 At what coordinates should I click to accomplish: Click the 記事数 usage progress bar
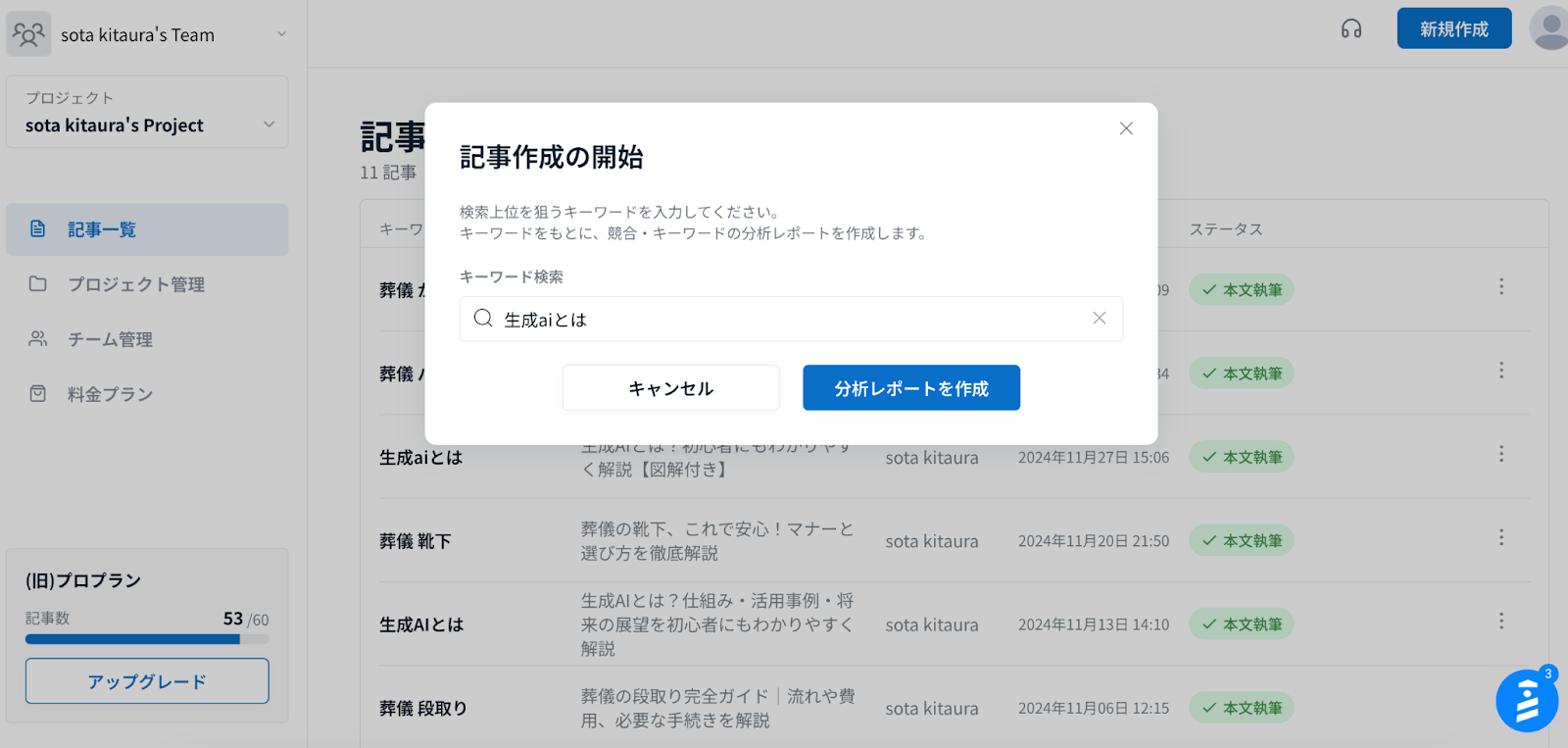(147, 639)
